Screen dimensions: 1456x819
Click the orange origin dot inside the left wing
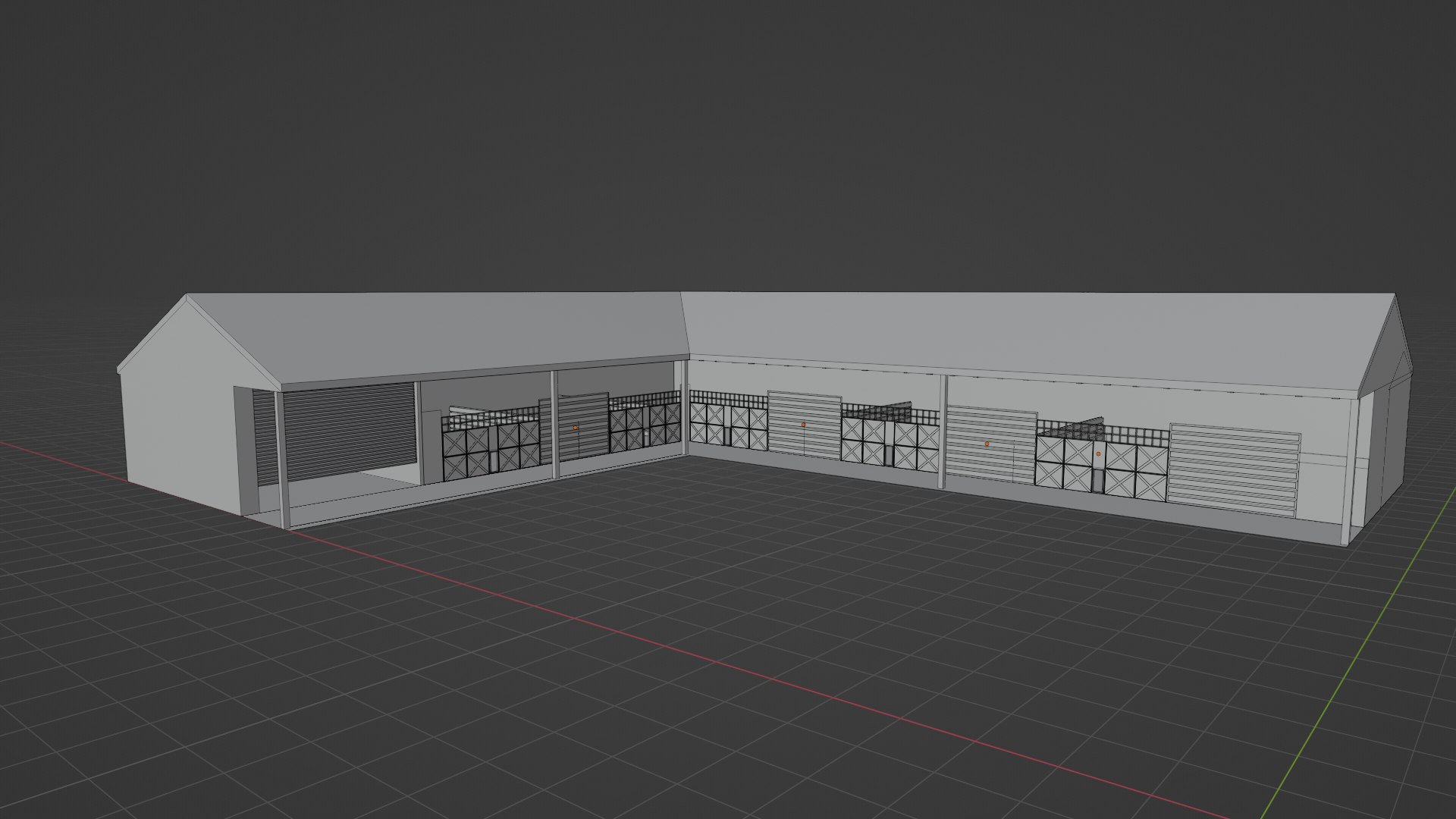click(576, 428)
